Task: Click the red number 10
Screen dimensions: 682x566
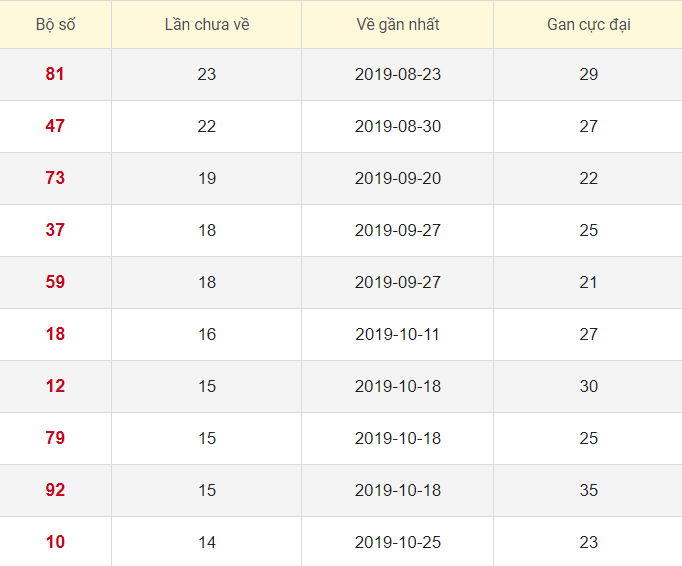Action: pos(55,542)
